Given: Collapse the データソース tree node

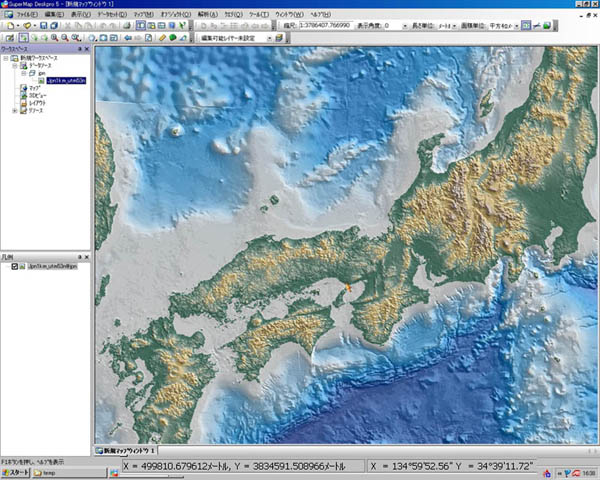Looking at the screenshot, I should click(x=14, y=66).
